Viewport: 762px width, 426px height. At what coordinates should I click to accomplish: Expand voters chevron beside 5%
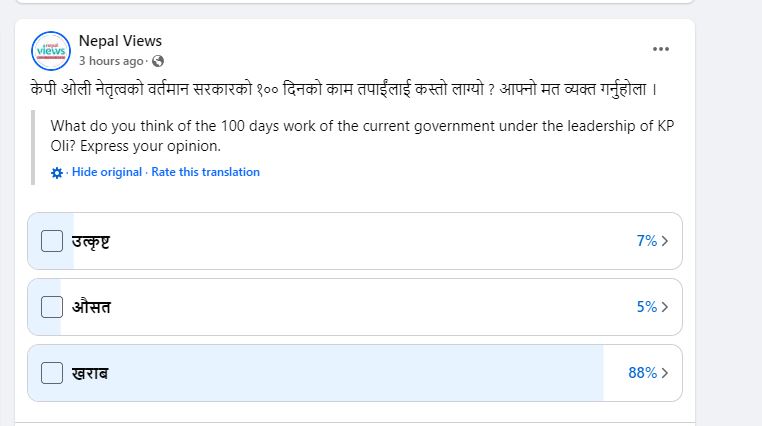coord(665,307)
